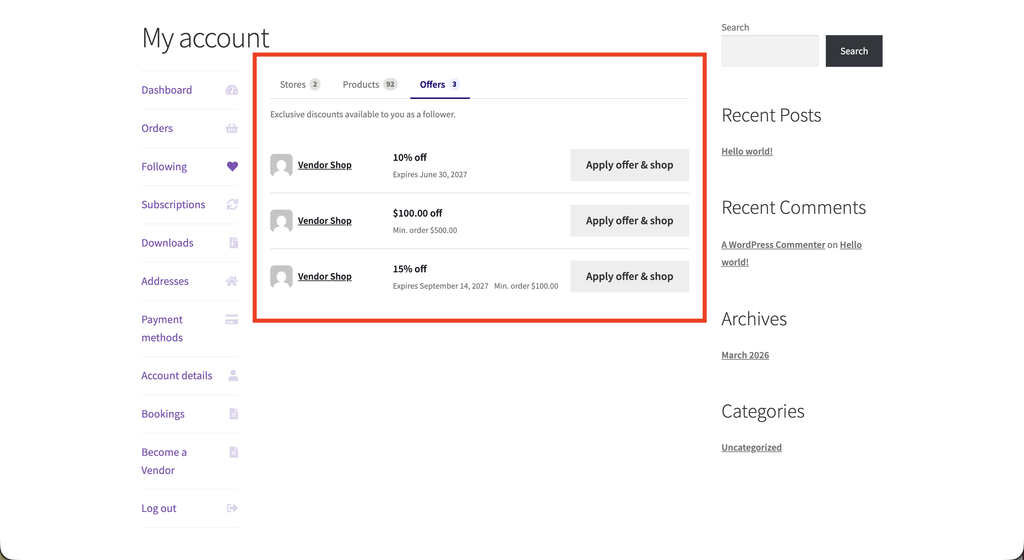Image resolution: width=1024 pixels, height=560 pixels.
Task: Click the Downloads file icon
Action: click(x=234, y=243)
